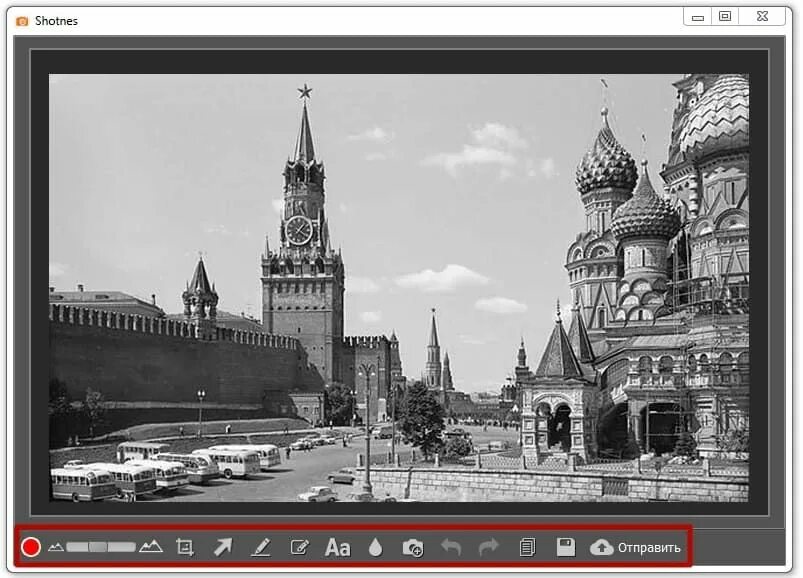This screenshot has height=578, width=803.
Task: Click the Отправить upload button
Action: [635, 547]
